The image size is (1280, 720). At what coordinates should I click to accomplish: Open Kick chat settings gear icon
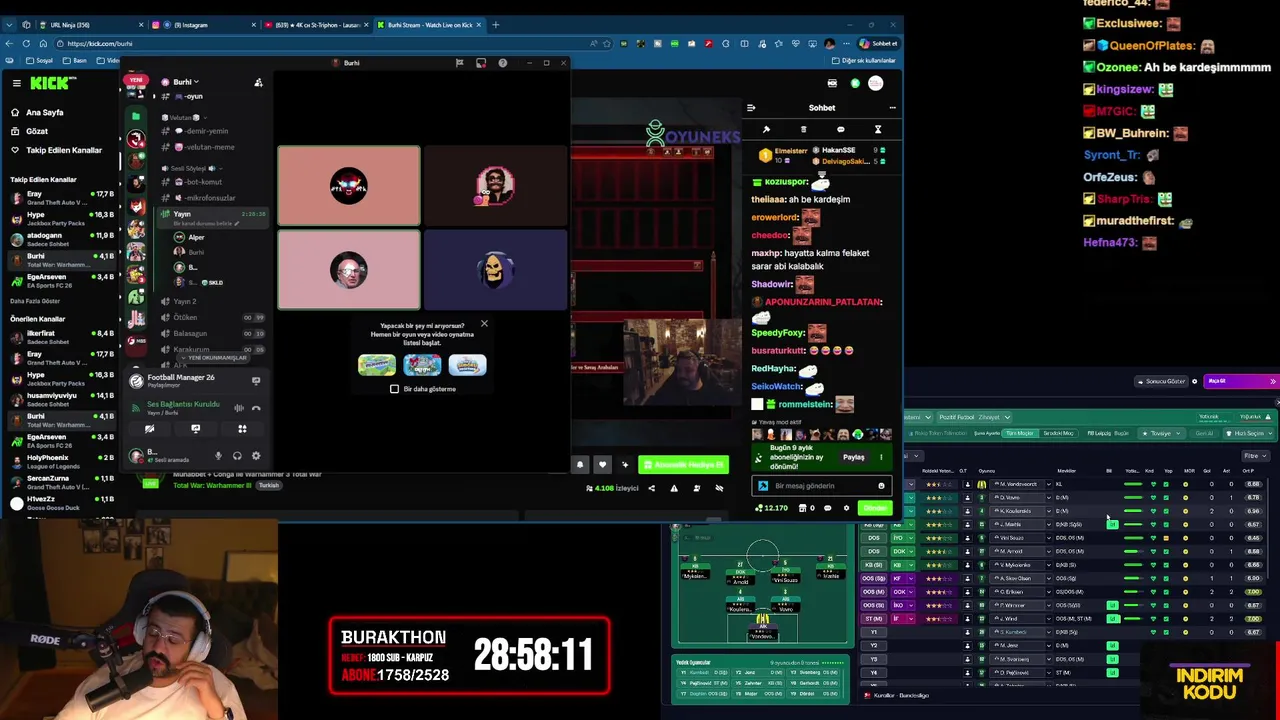846,508
